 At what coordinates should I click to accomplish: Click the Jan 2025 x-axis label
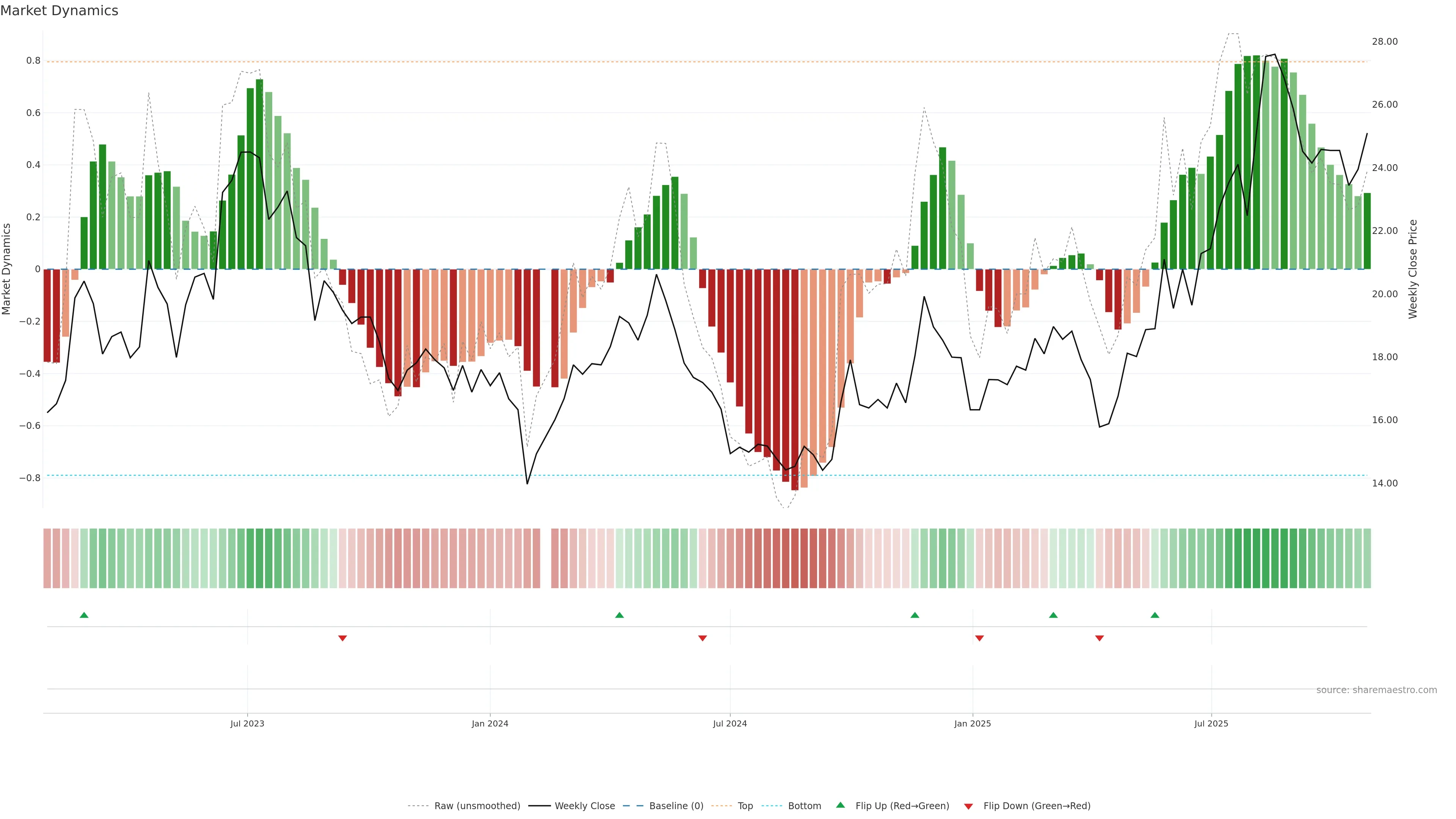coord(972,723)
